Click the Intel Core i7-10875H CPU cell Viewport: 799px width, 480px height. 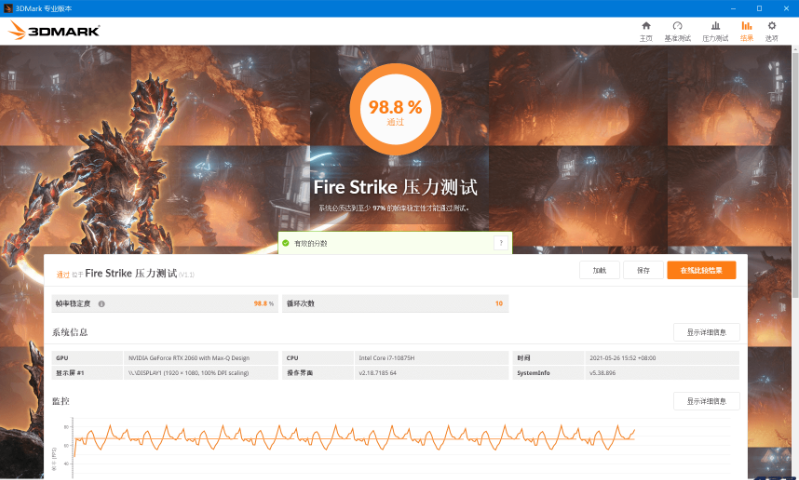click(x=431, y=358)
